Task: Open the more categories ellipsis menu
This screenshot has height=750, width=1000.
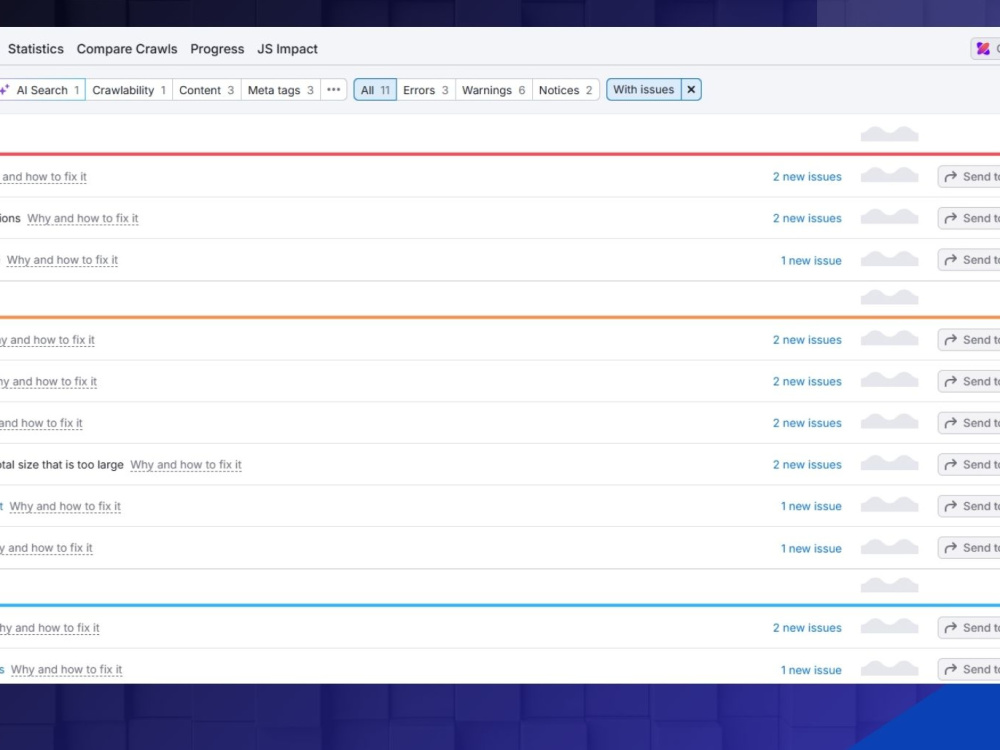Action: (x=334, y=90)
